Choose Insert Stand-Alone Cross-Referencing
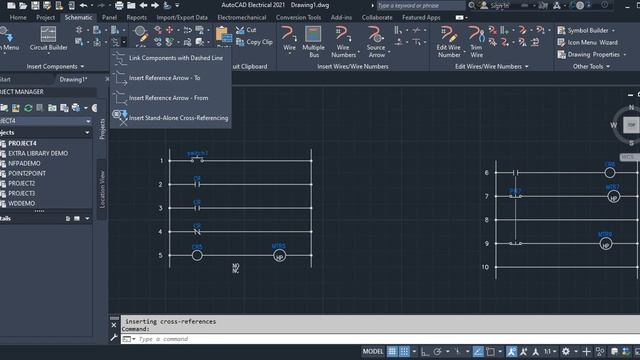The height and width of the screenshot is (360, 640). pyautogui.click(x=171, y=118)
